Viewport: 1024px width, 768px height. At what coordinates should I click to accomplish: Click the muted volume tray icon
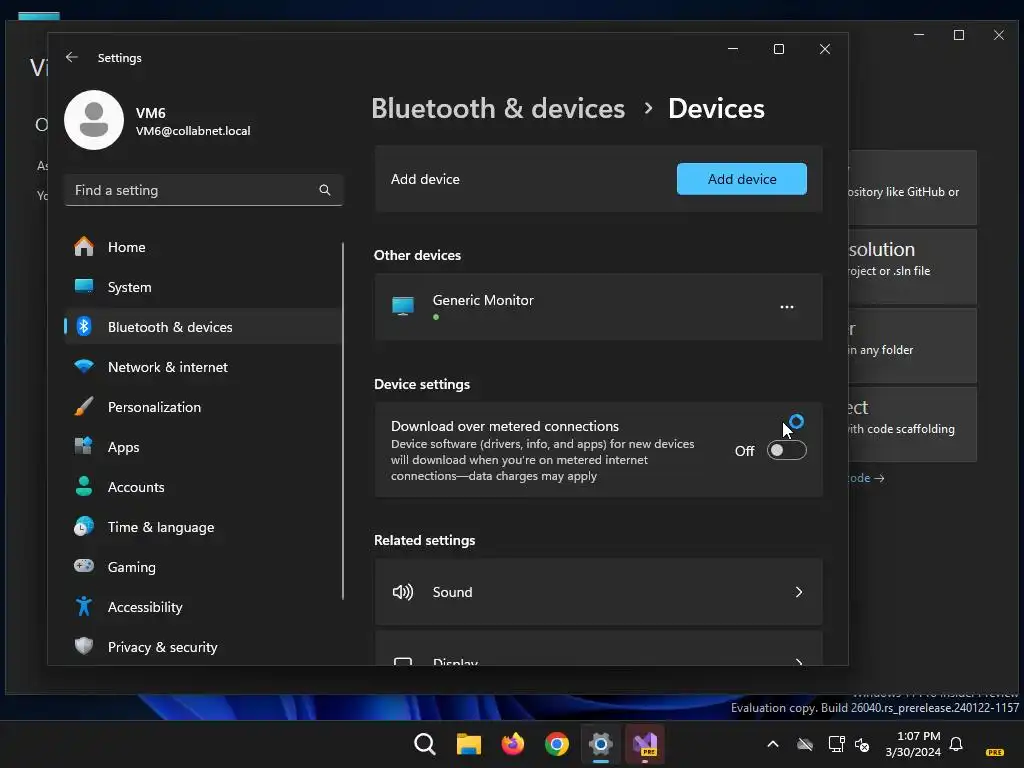[862, 744]
